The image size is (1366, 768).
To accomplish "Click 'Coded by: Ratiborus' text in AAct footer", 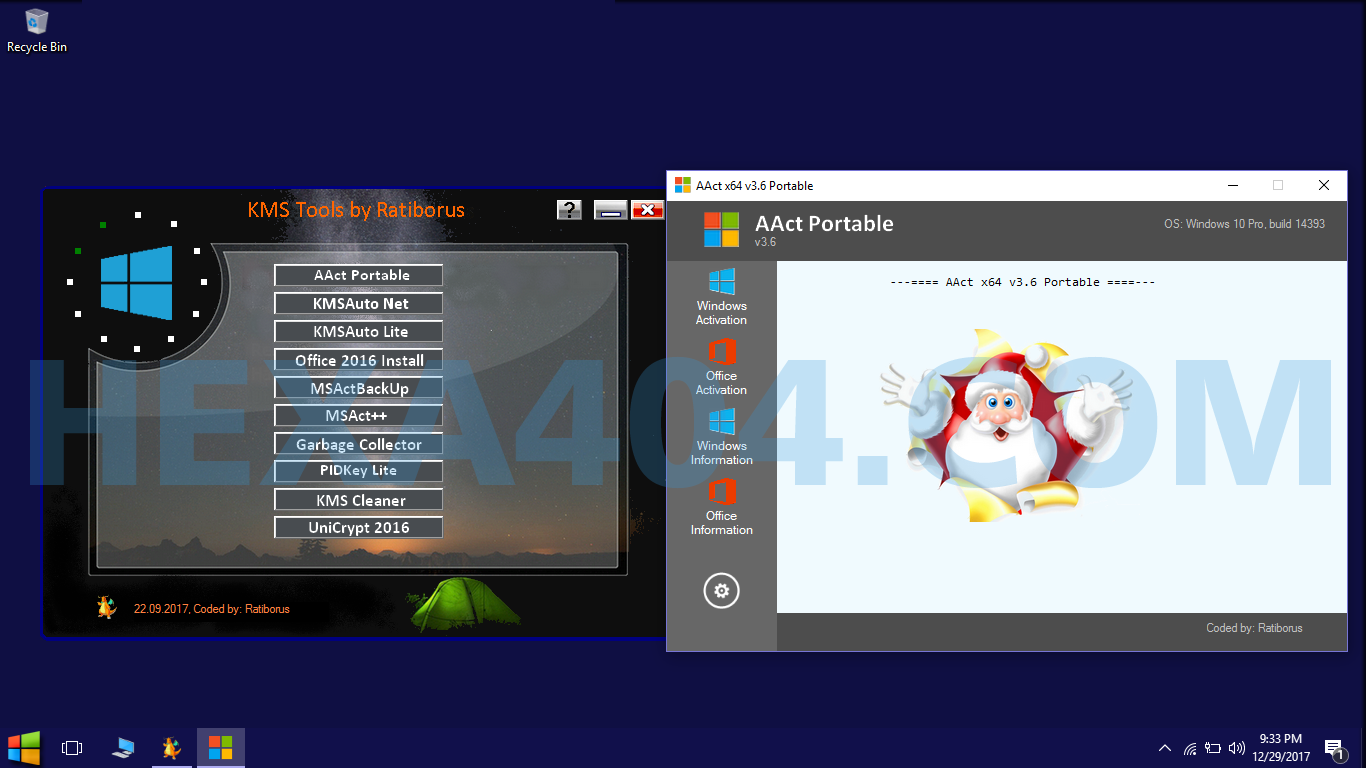I will tap(1254, 628).
